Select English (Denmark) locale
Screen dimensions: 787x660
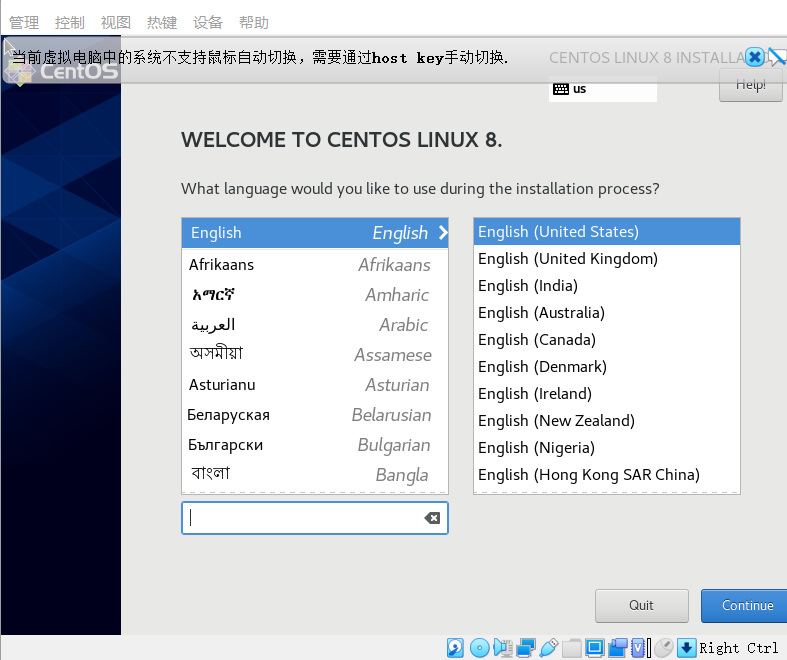coord(607,367)
